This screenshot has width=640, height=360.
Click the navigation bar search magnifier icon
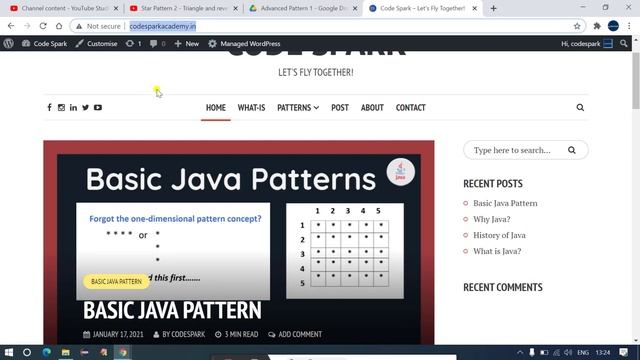(580, 107)
